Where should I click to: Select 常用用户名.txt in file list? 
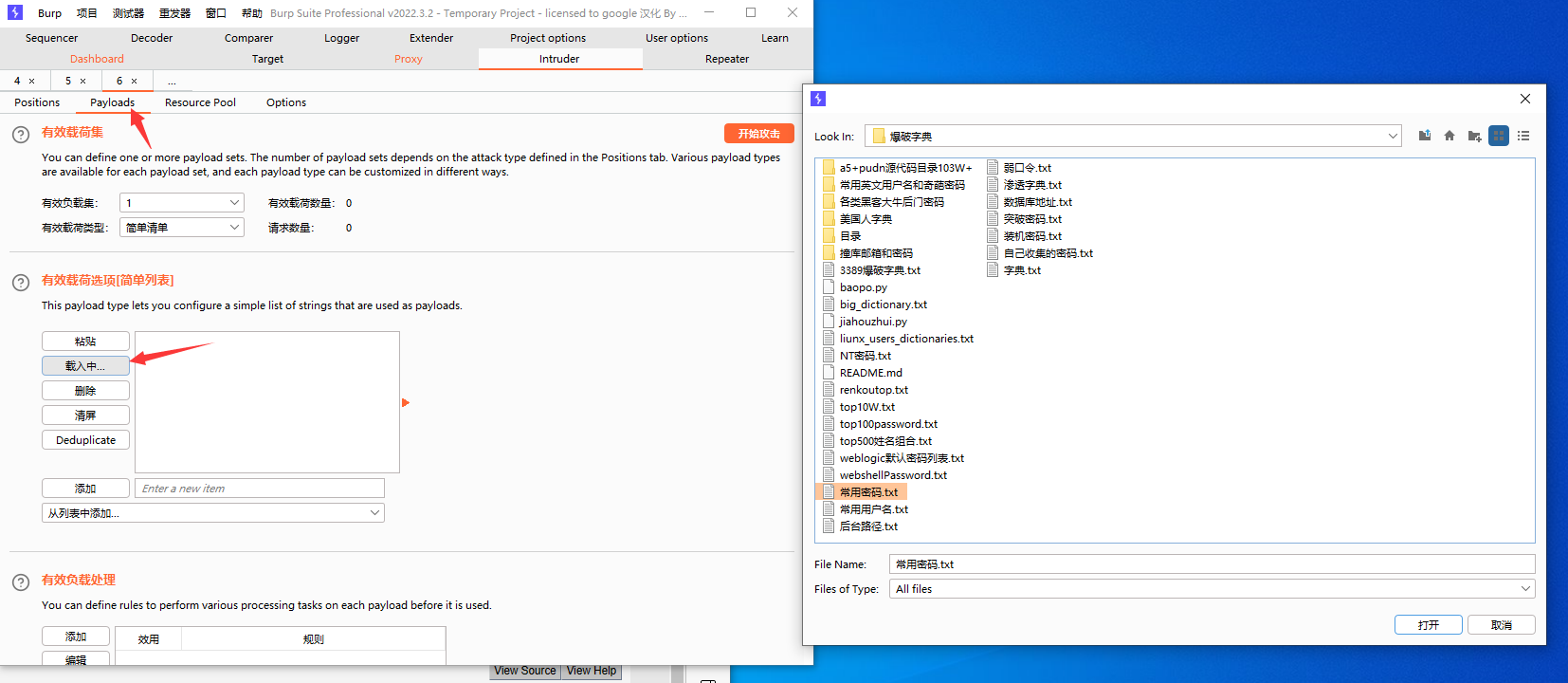click(866, 509)
